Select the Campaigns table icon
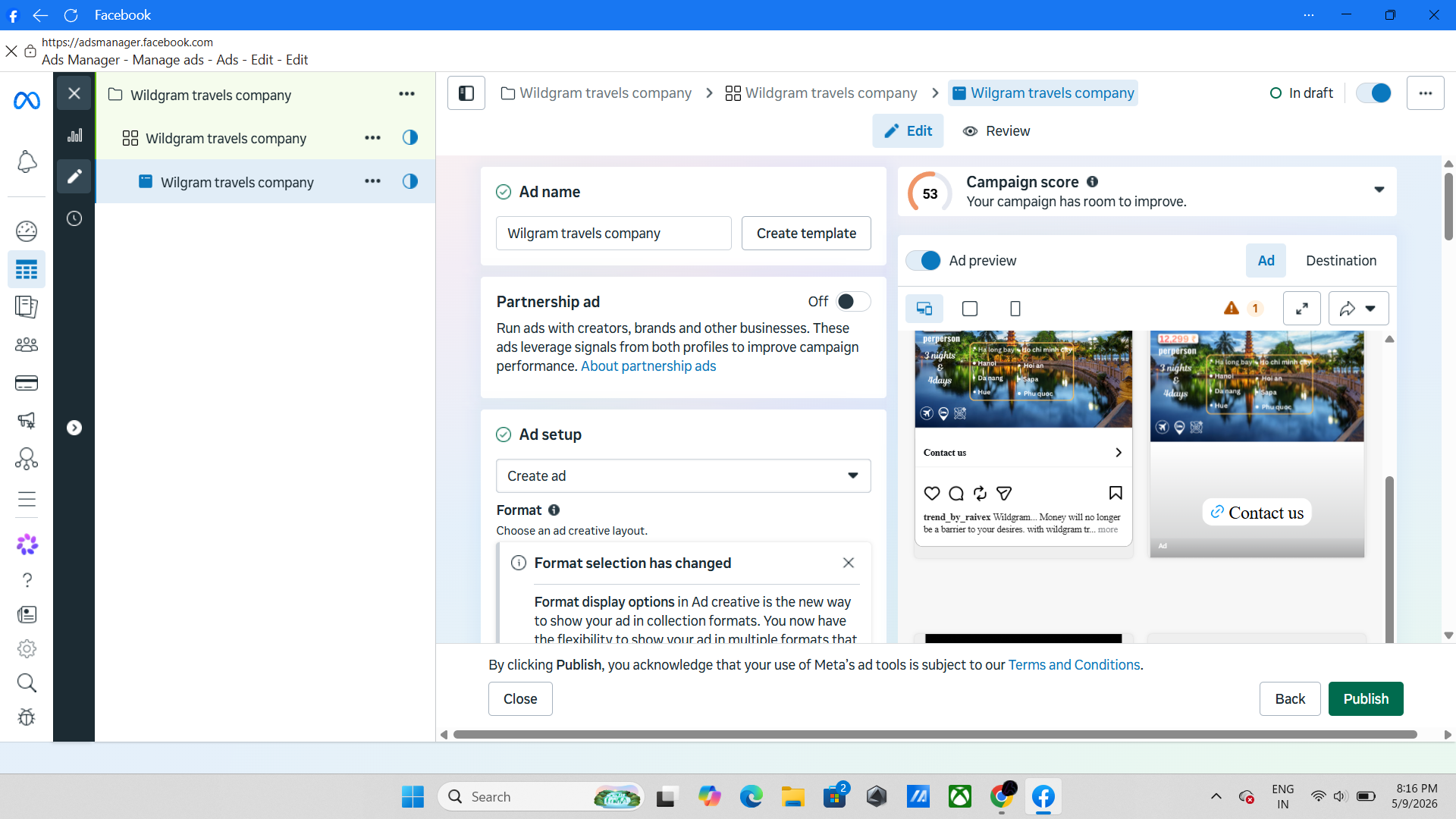The height and width of the screenshot is (819, 1456). click(27, 270)
